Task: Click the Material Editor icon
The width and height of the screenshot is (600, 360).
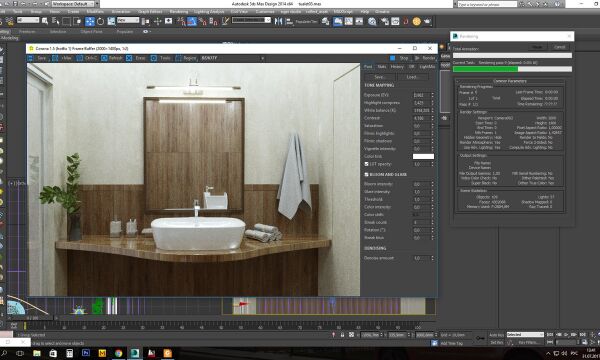Action: coord(372,21)
